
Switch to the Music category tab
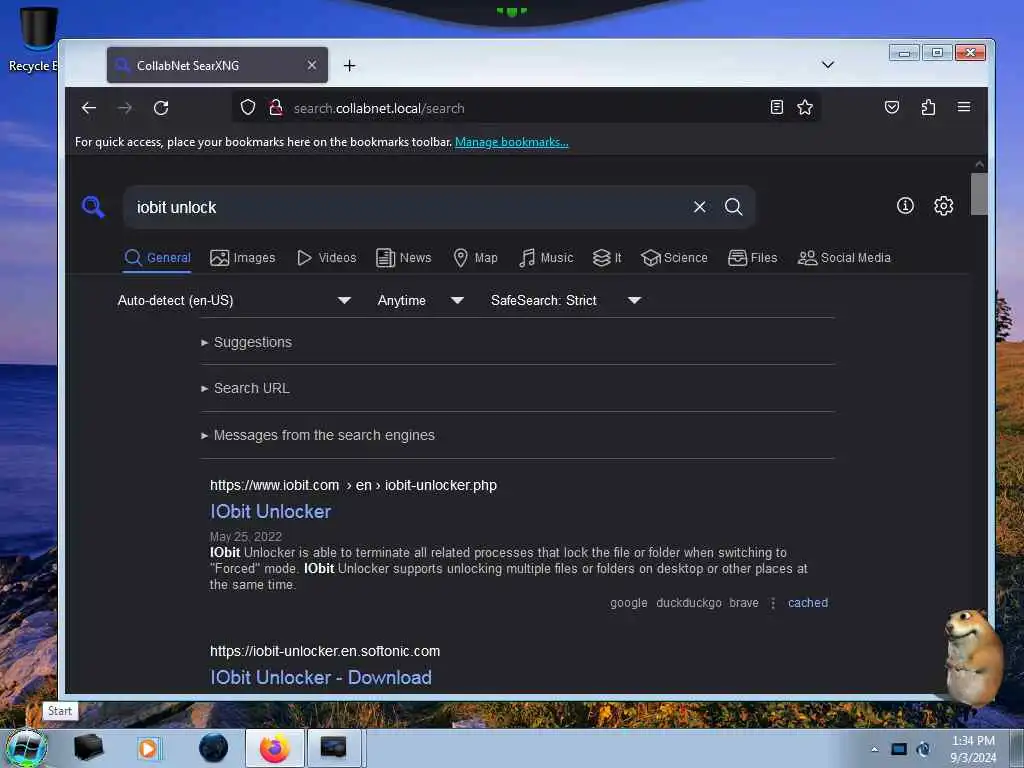tap(546, 258)
